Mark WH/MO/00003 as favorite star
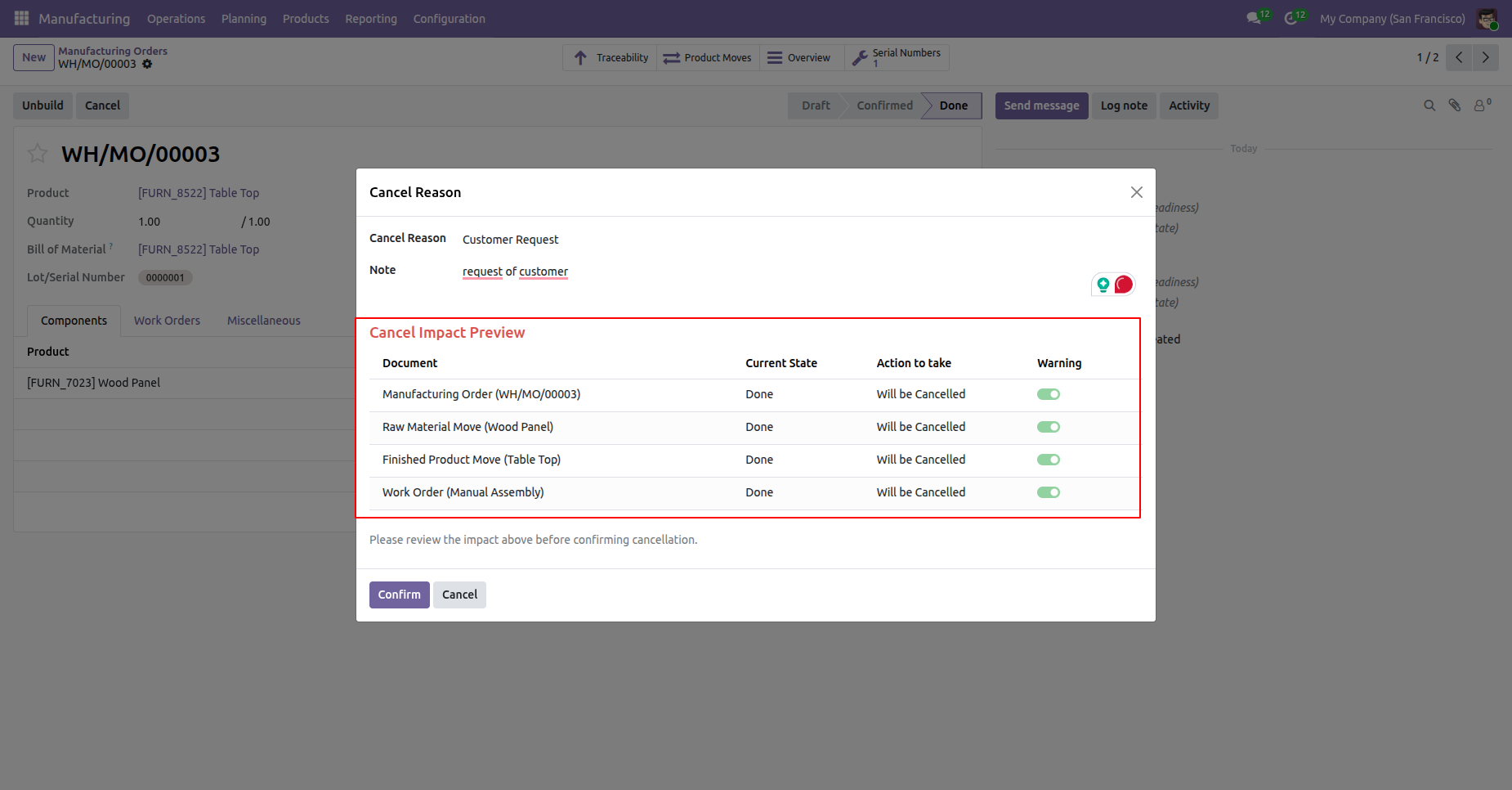Viewport: 1512px width, 790px height. (38, 153)
